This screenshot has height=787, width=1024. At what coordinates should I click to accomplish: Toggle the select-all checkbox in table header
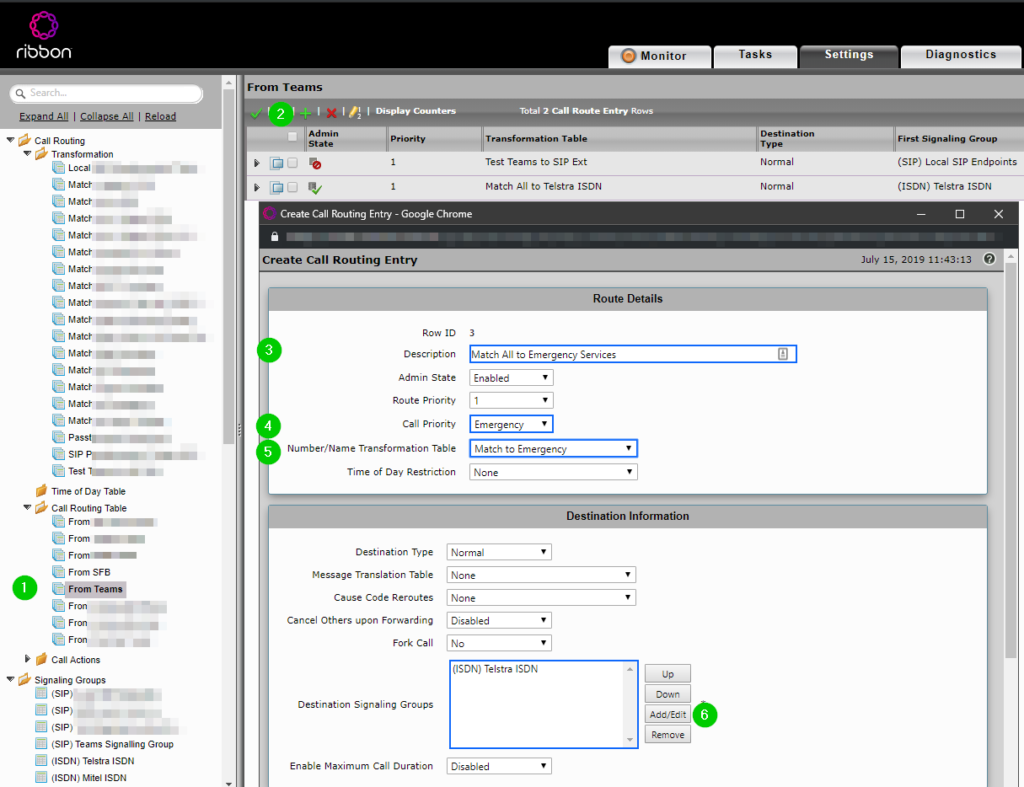pos(292,137)
